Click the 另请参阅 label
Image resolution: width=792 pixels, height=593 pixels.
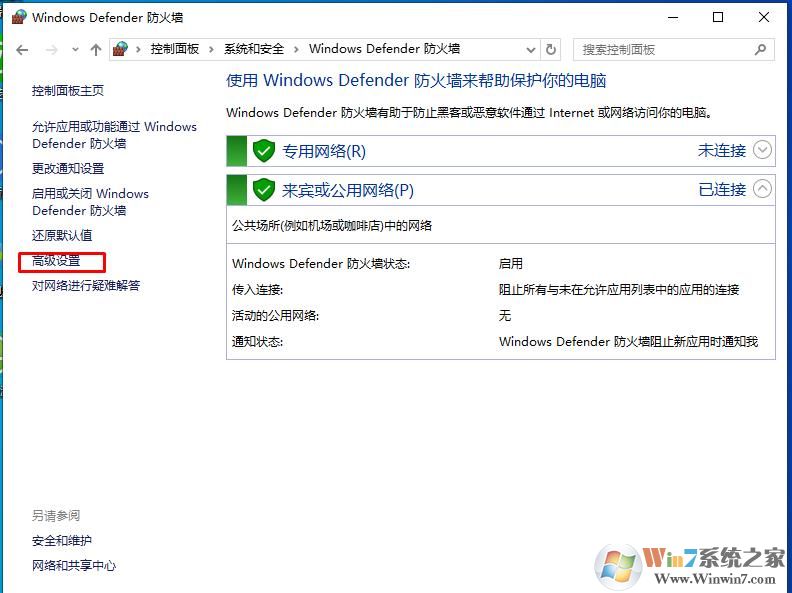(x=56, y=516)
